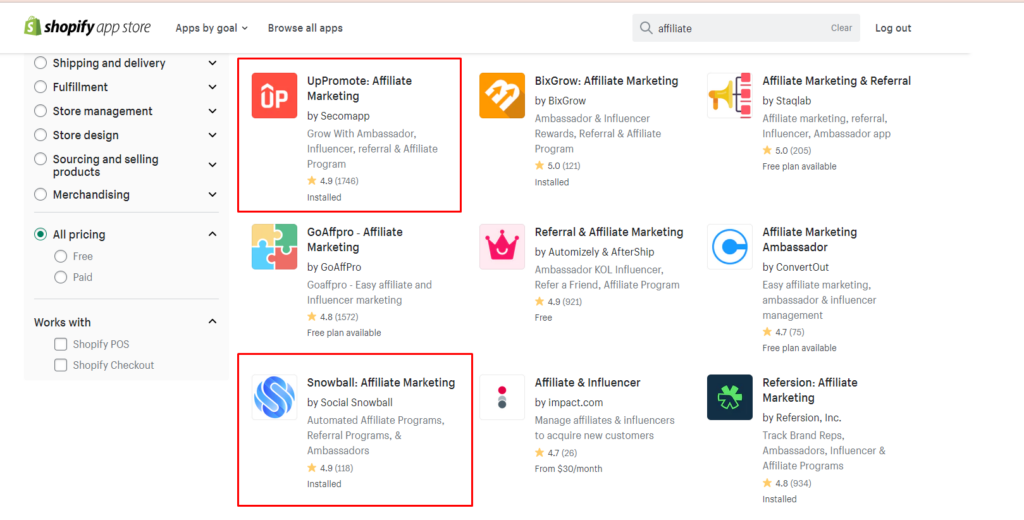Click "by Staqlab" developer text
1024x520 pixels.
point(788,101)
